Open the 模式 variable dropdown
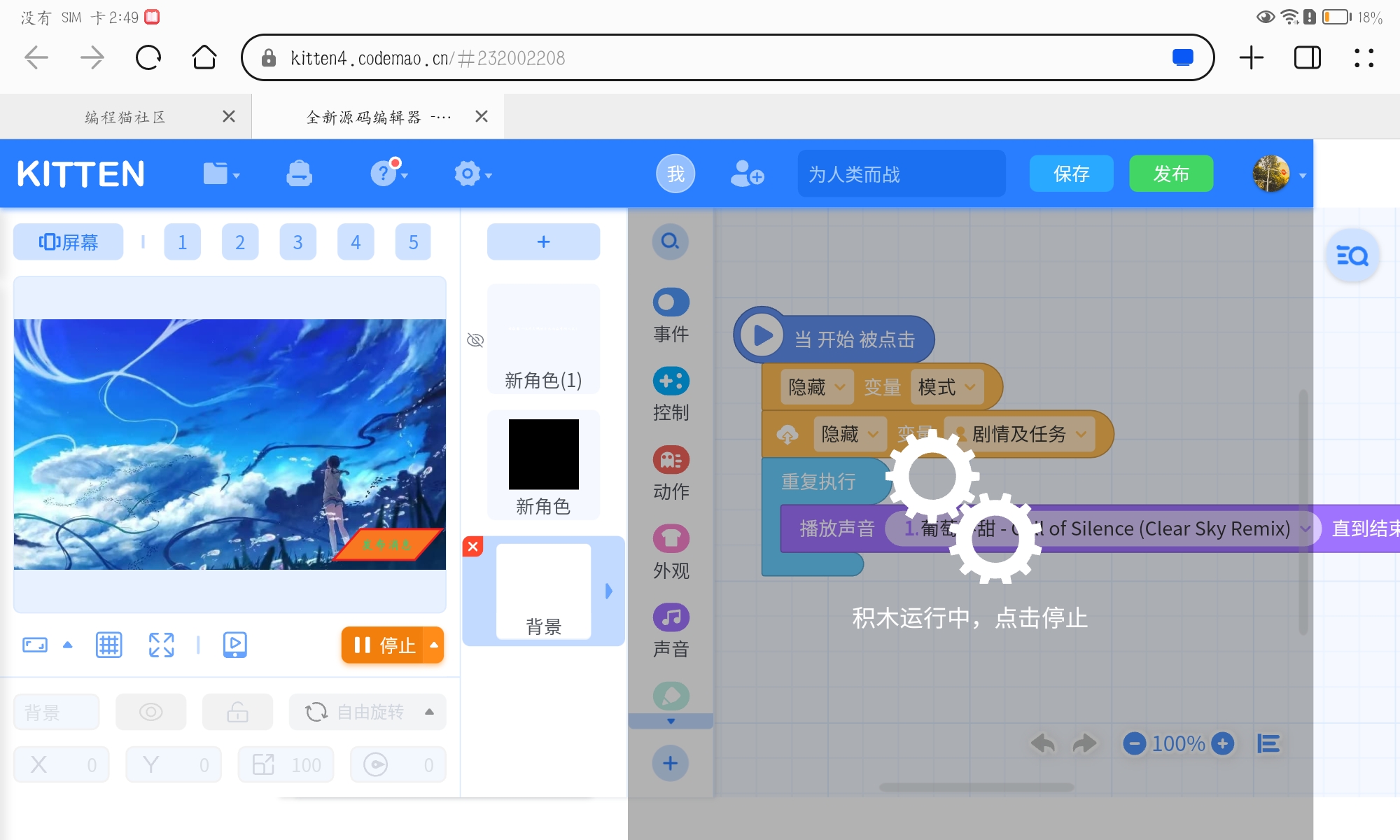This screenshot has width=1400, height=840. (x=946, y=386)
